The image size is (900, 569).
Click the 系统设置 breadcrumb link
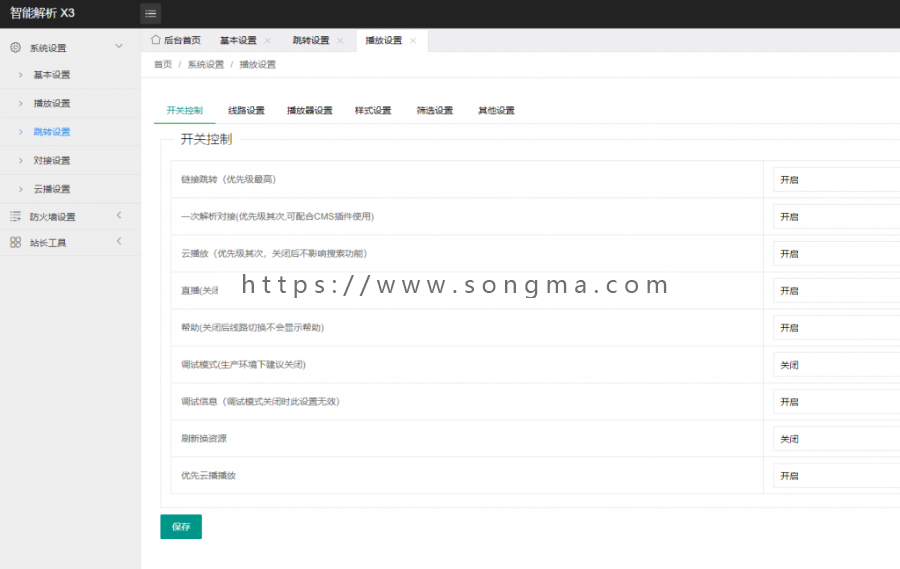[205, 64]
